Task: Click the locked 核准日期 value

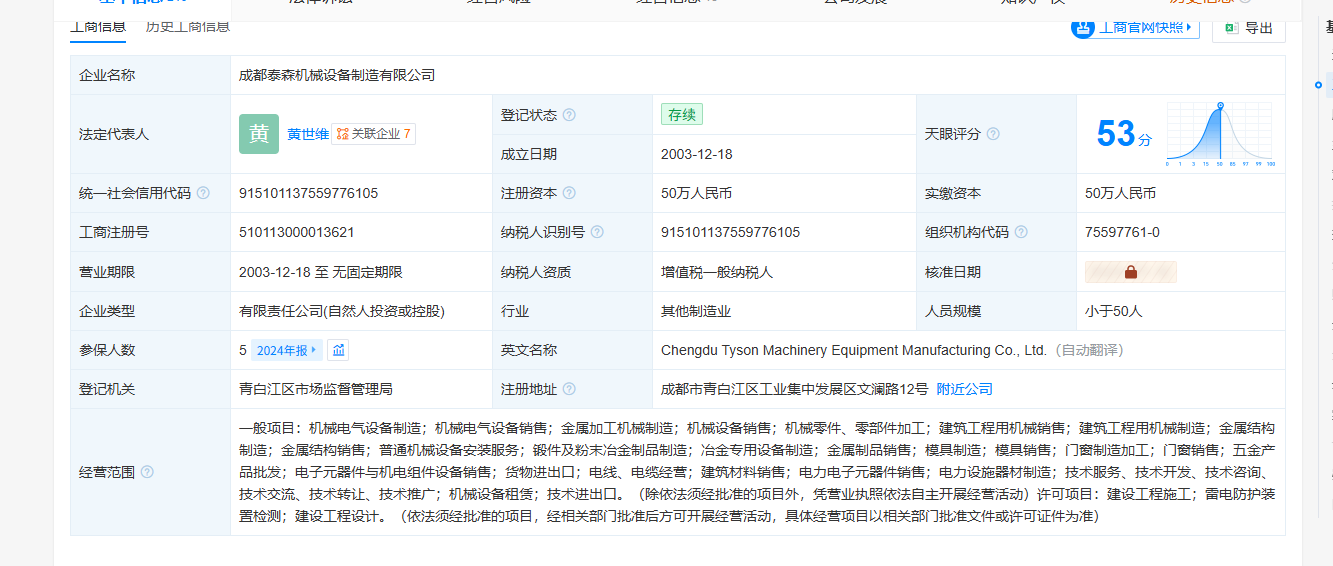Action: pos(1130,272)
